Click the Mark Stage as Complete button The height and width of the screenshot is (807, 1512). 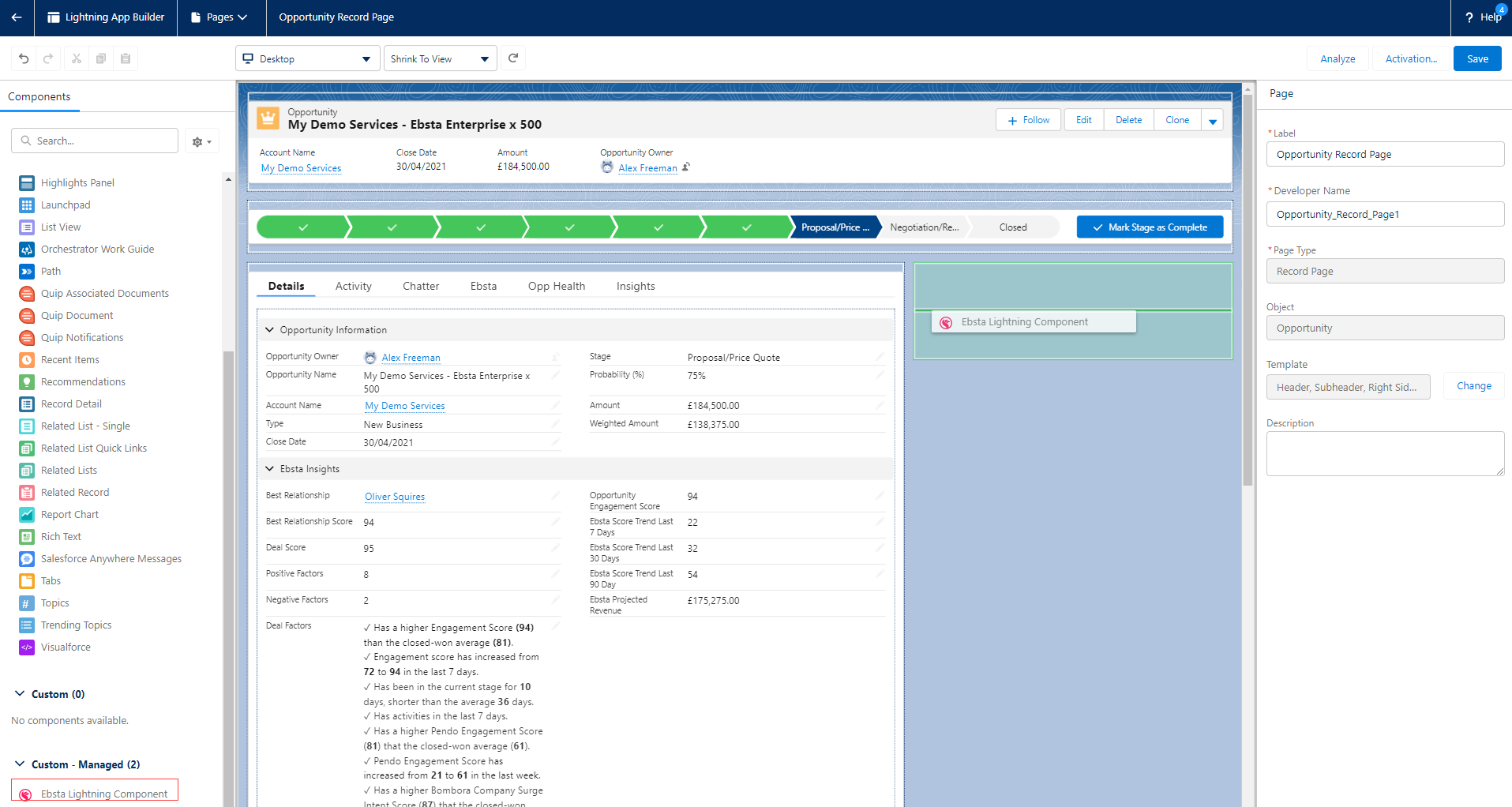tap(1150, 227)
